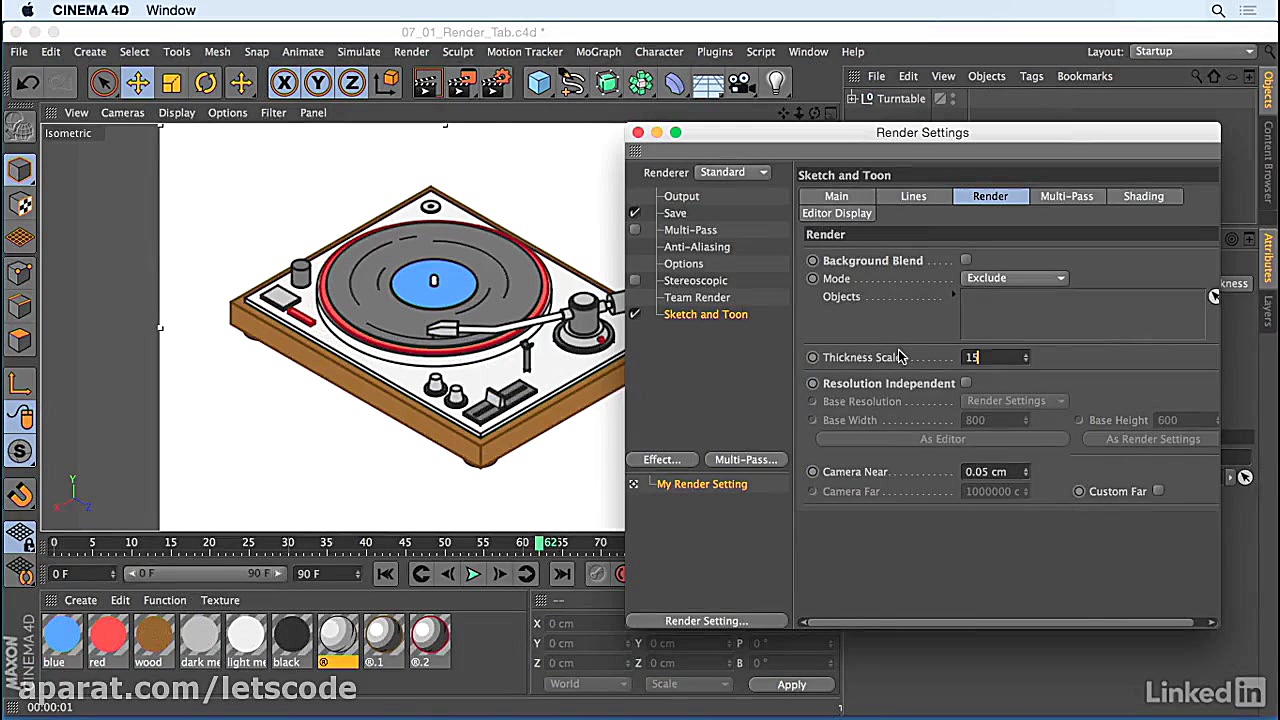Jump to end of timeline
Screen dimensions: 1280x720
click(x=562, y=573)
